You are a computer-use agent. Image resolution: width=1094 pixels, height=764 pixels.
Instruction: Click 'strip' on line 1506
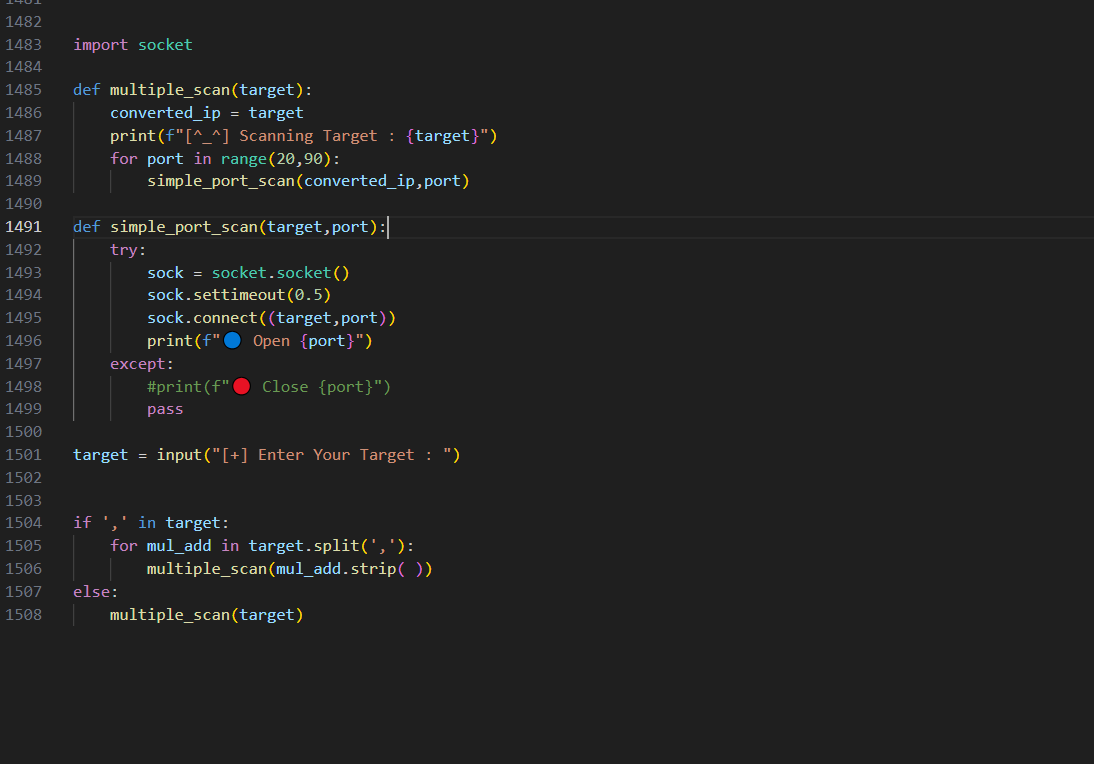point(373,569)
